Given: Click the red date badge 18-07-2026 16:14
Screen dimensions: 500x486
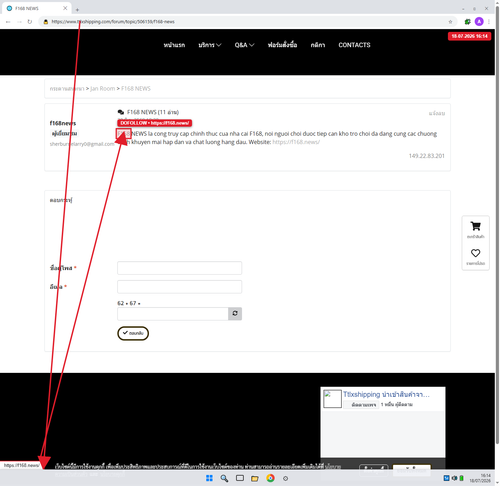Looking at the screenshot, I should (x=469, y=36).
